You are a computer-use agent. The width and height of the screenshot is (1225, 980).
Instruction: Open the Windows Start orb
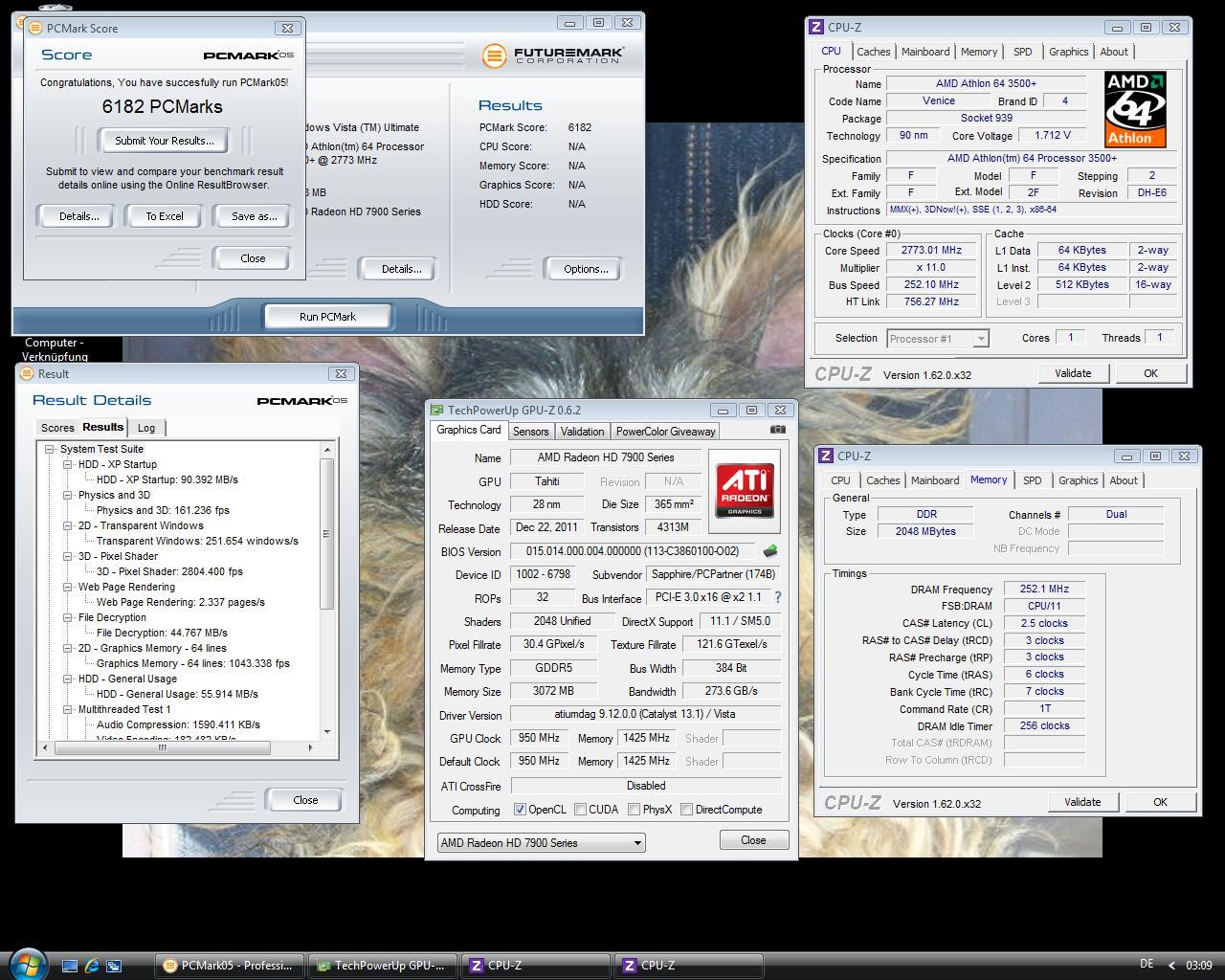tap(26, 964)
